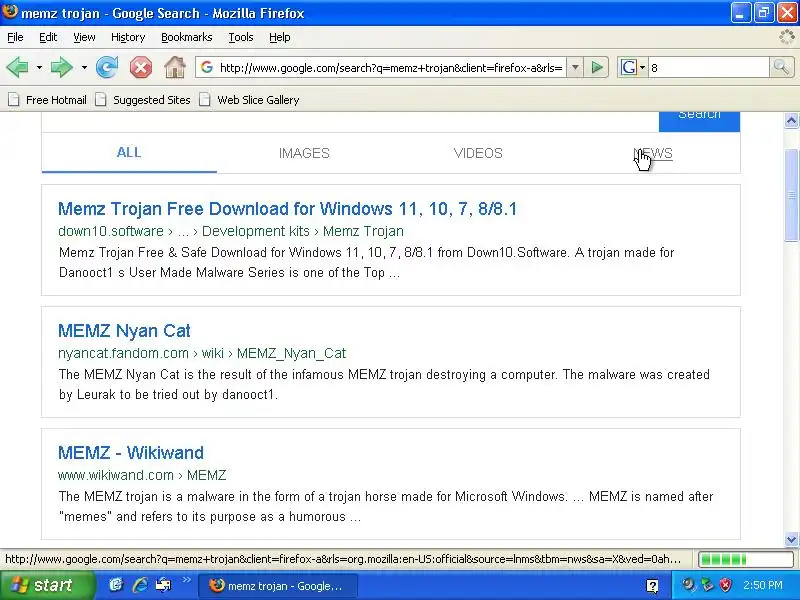Stop loading with the red X button
Viewport: 800px width, 600px height.
tap(141, 67)
